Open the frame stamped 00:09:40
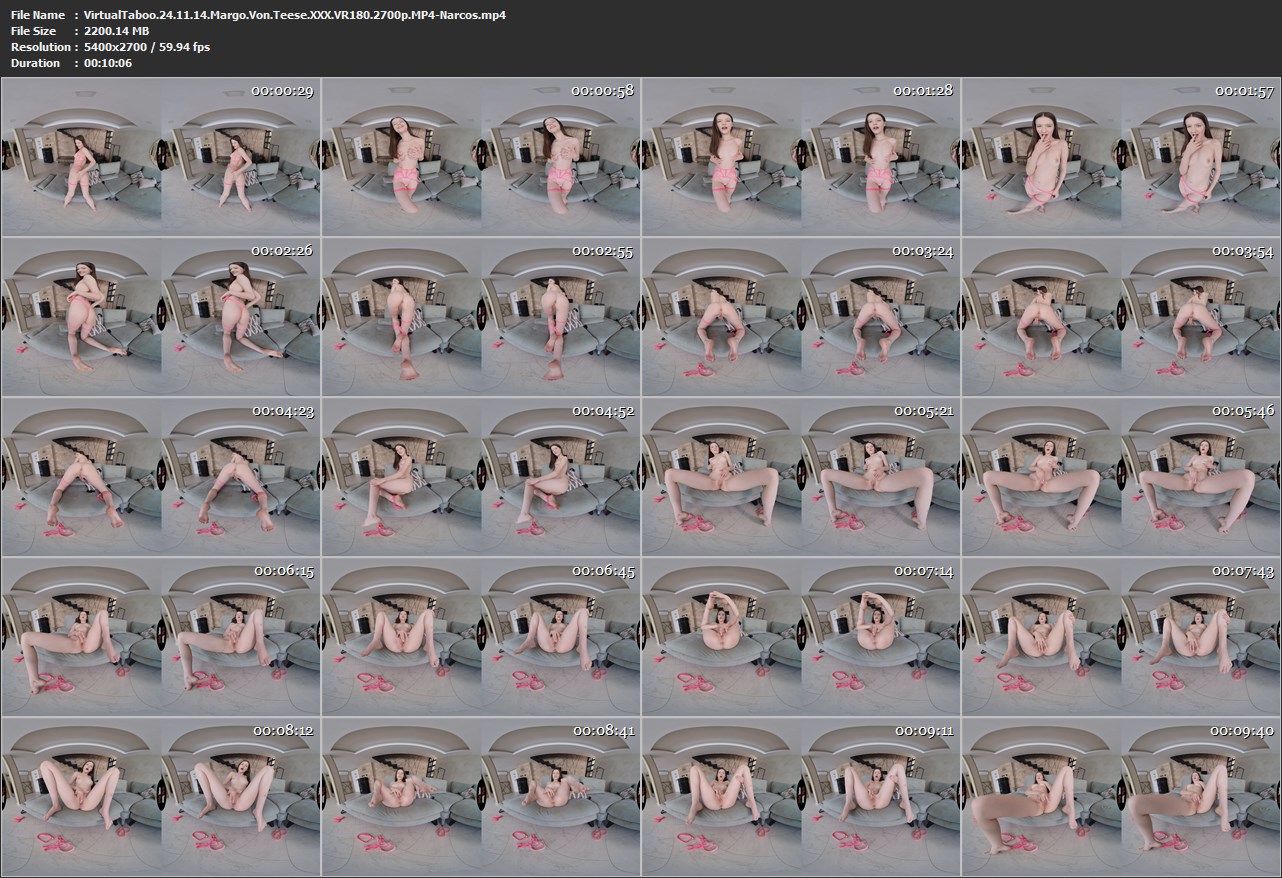 coord(1121,796)
